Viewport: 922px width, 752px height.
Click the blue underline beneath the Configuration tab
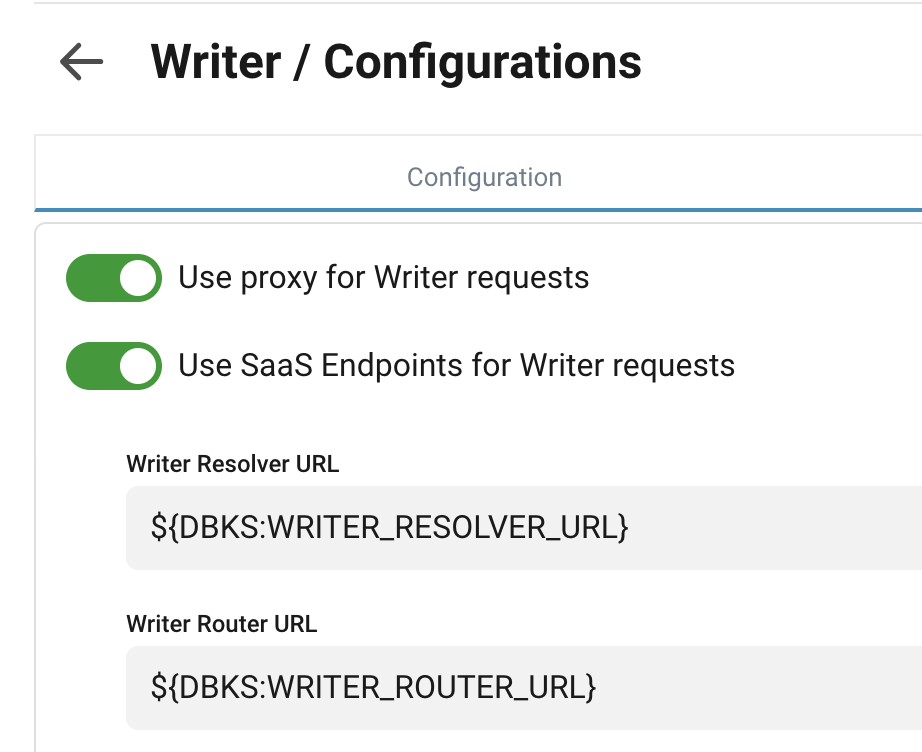pyautogui.click(x=478, y=209)
